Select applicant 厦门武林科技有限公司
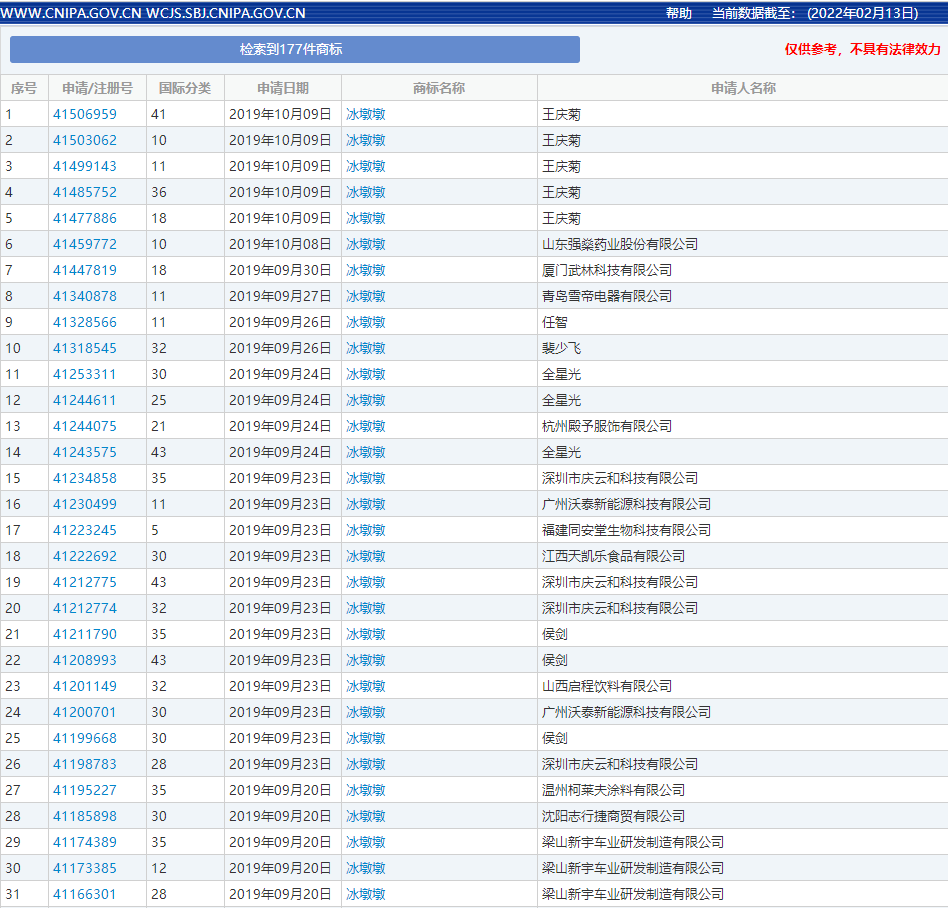 [607, 270]
